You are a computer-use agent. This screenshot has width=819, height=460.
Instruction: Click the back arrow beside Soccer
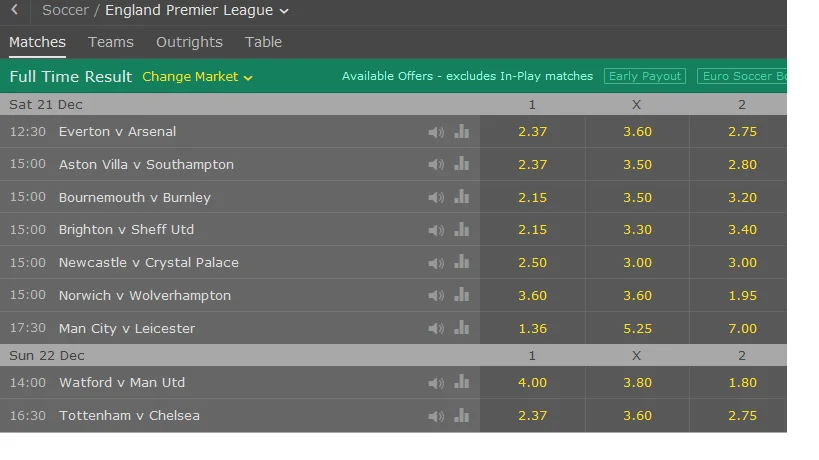(x=15, y=10)
